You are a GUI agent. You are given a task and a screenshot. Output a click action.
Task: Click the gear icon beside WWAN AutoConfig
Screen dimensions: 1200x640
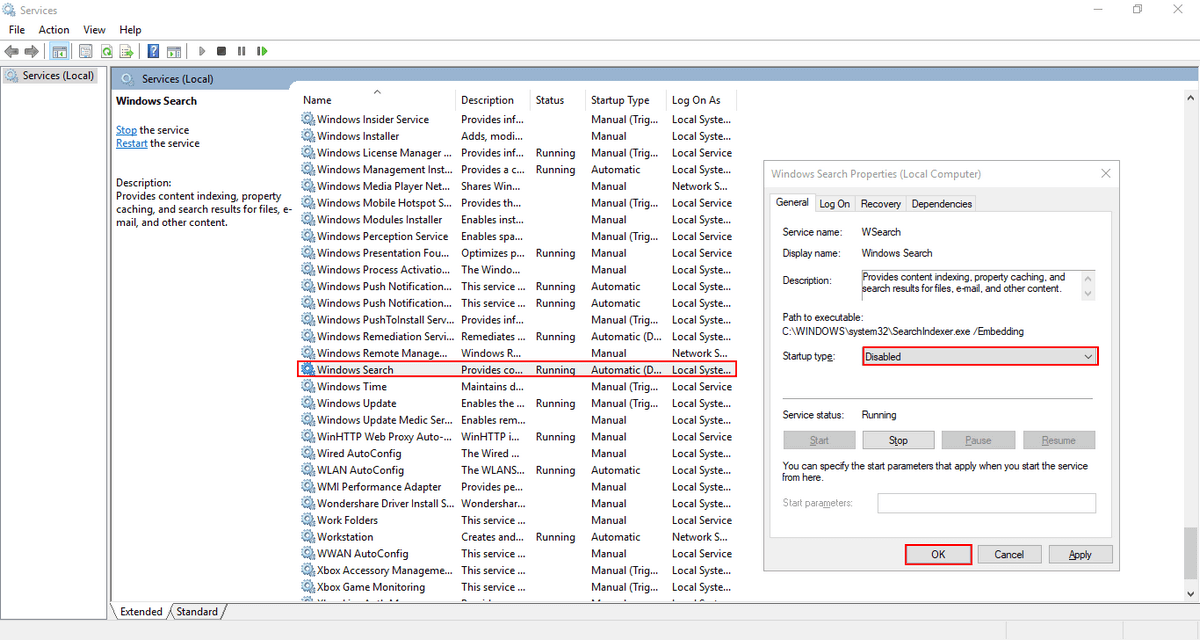pos(308,553)
